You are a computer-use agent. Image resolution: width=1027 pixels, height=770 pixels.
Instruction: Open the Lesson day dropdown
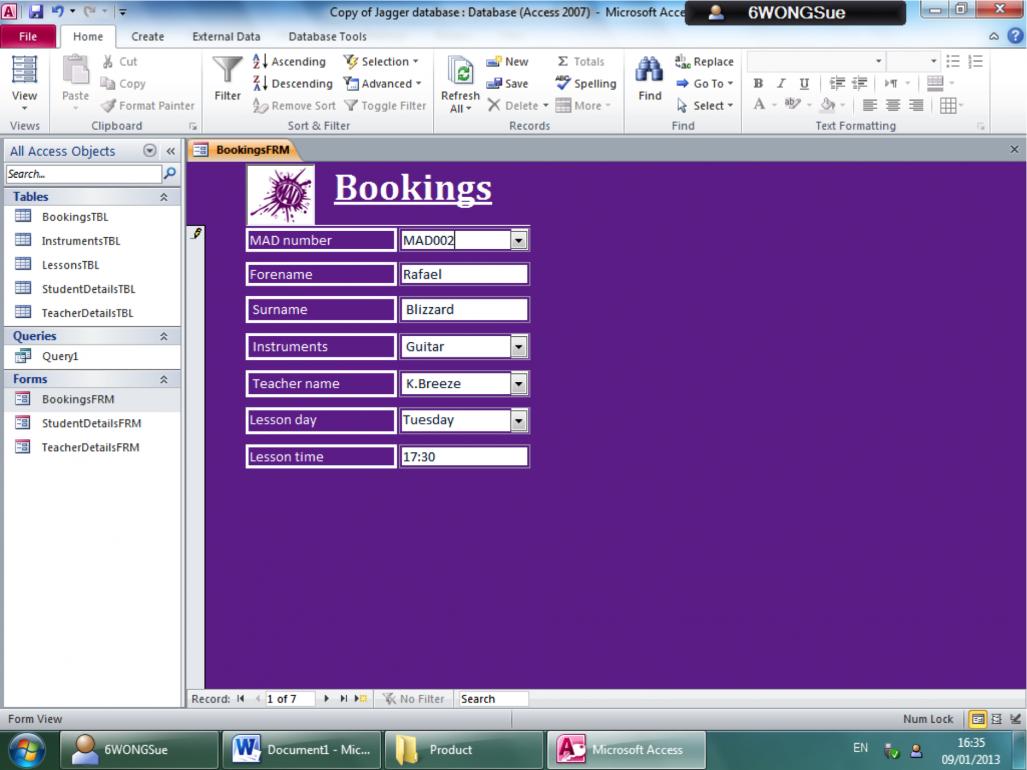pyautogui.click(x=518, y=421)
